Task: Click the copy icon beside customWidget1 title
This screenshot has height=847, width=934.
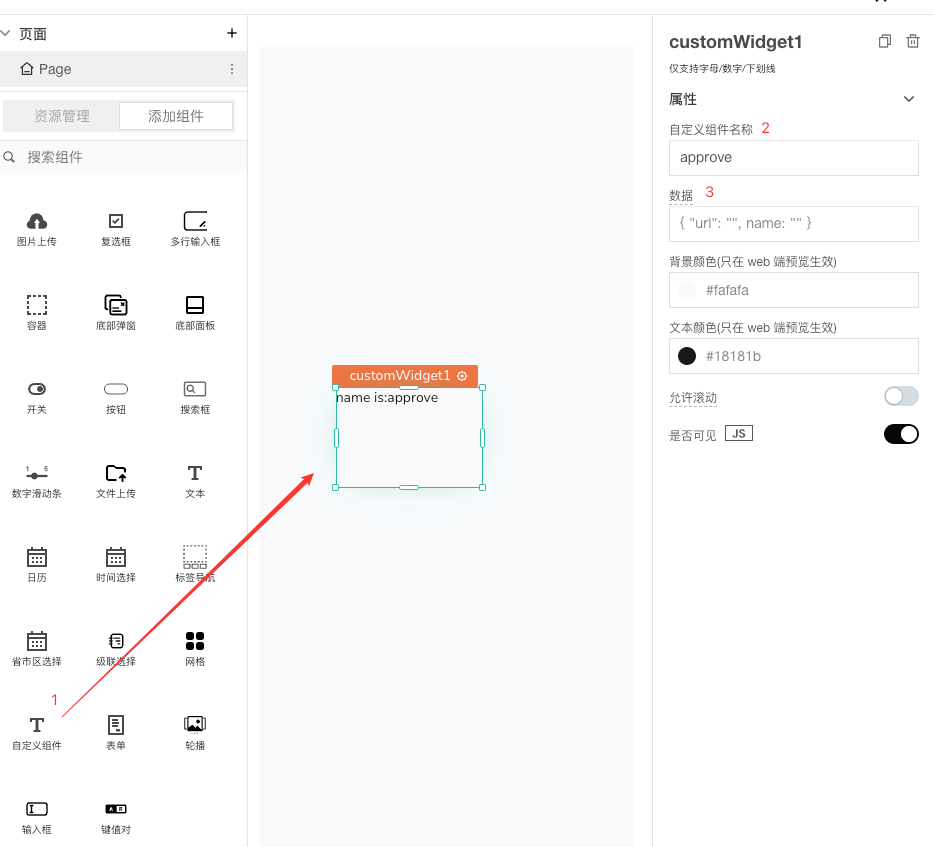Action: (884, 41)
